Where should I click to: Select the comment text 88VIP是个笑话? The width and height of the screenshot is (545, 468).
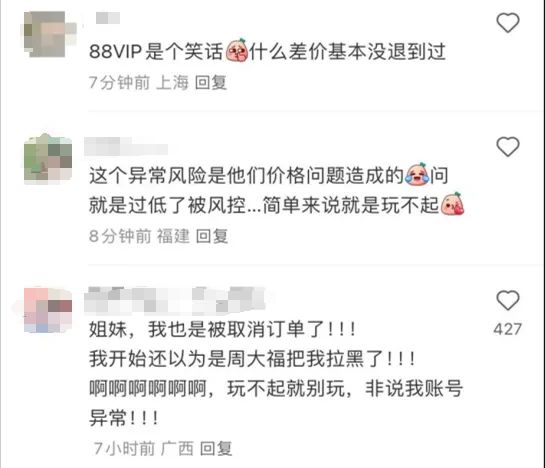click(156, 51)
